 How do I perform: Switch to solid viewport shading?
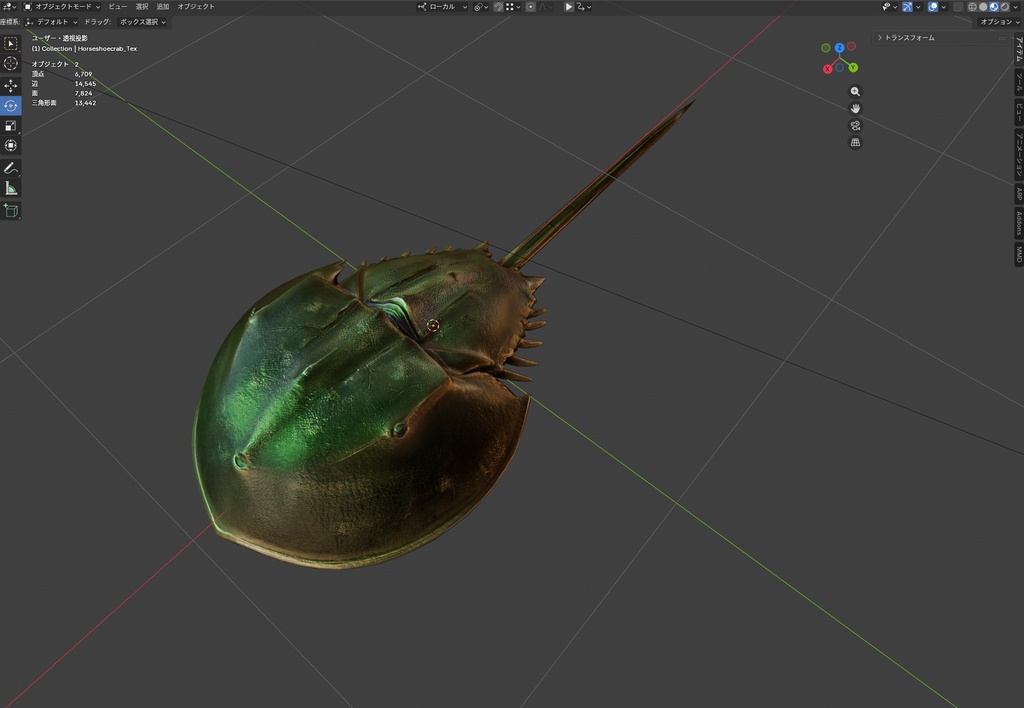(983, 7)
